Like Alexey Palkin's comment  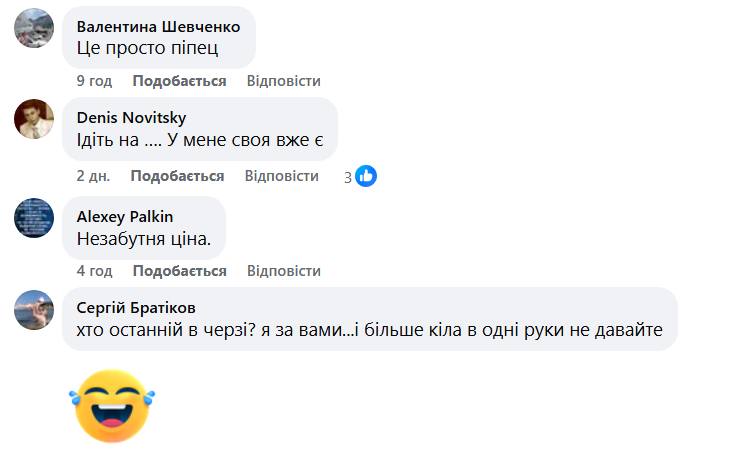179,271
